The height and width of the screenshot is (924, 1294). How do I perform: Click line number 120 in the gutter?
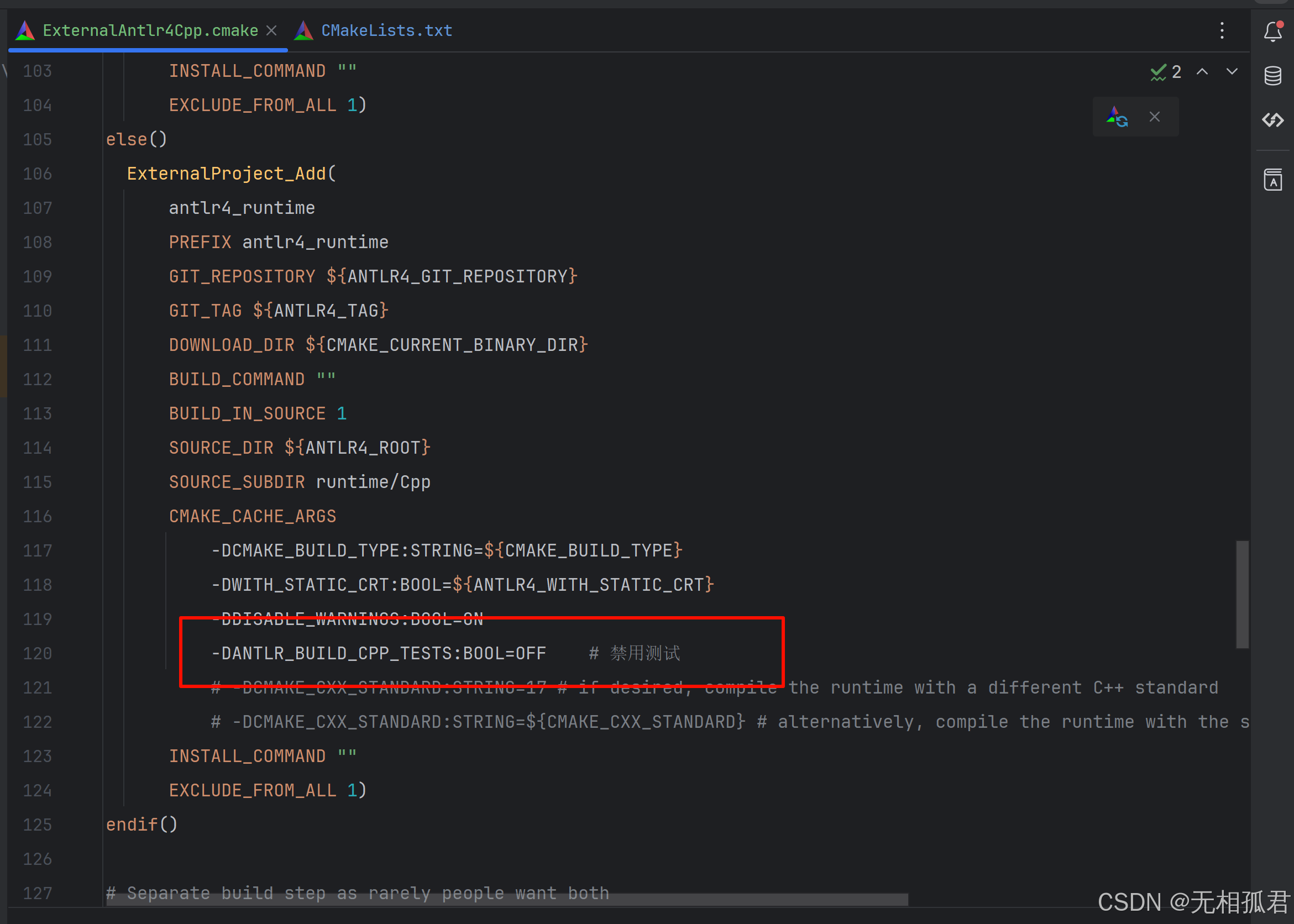click(36, 653)
